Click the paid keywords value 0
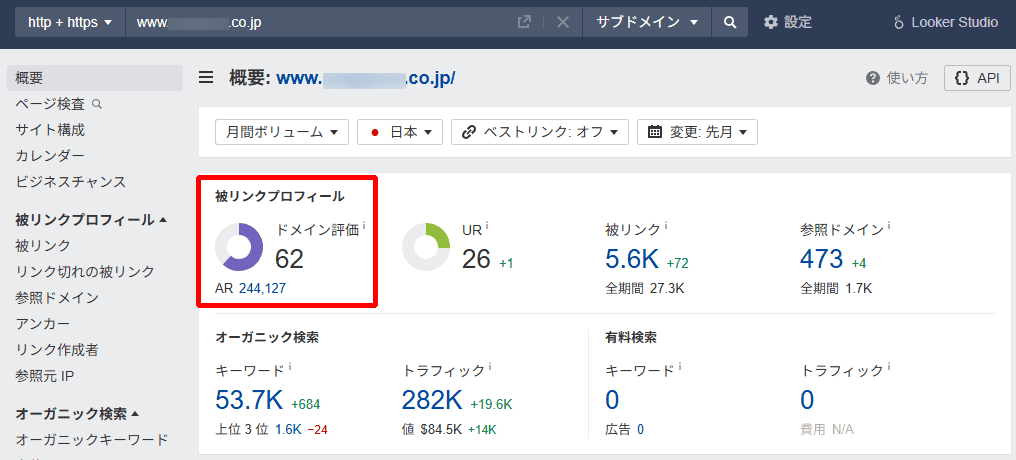1016x460 pixels. (612, 400)
